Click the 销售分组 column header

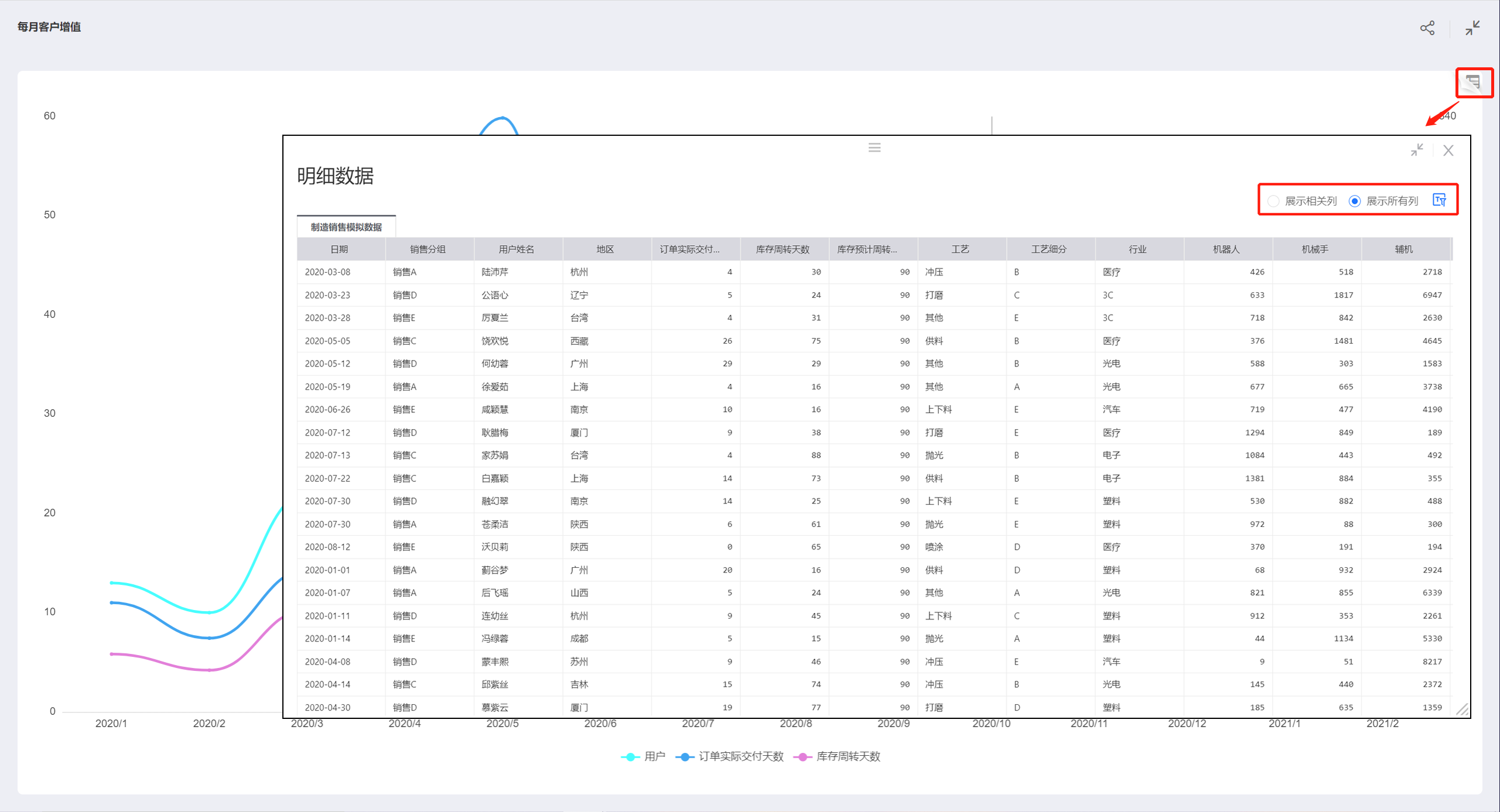coord(428,249)
